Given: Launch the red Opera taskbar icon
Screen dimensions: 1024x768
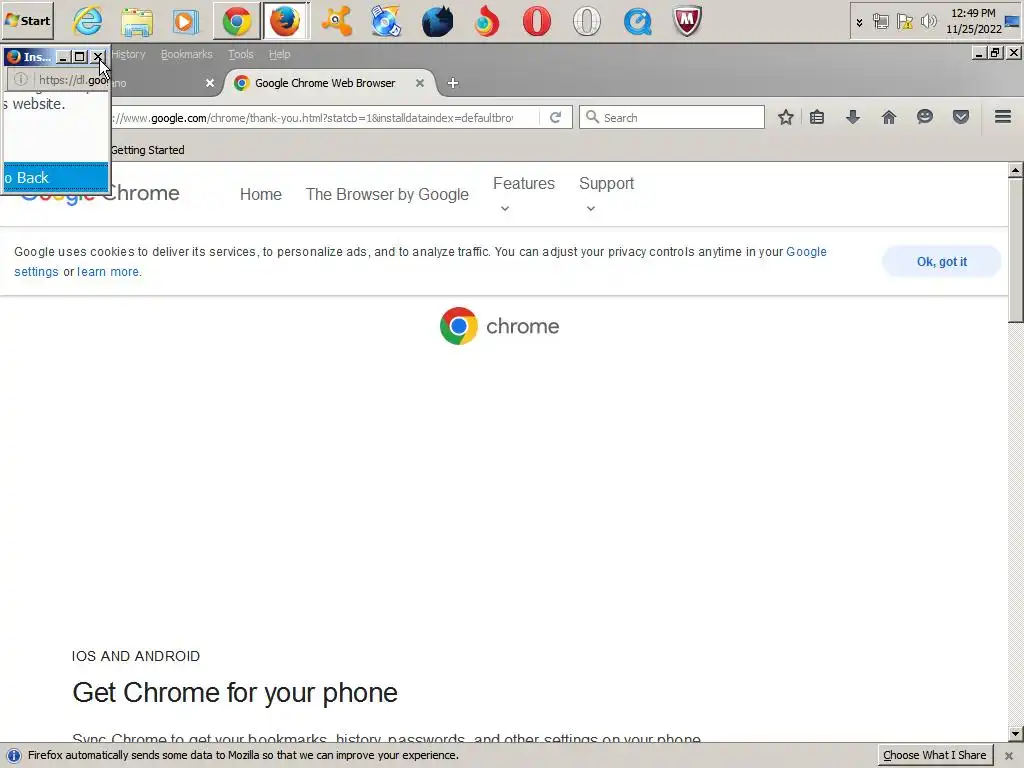Looking at the screenshot, I should pos(537,21).
